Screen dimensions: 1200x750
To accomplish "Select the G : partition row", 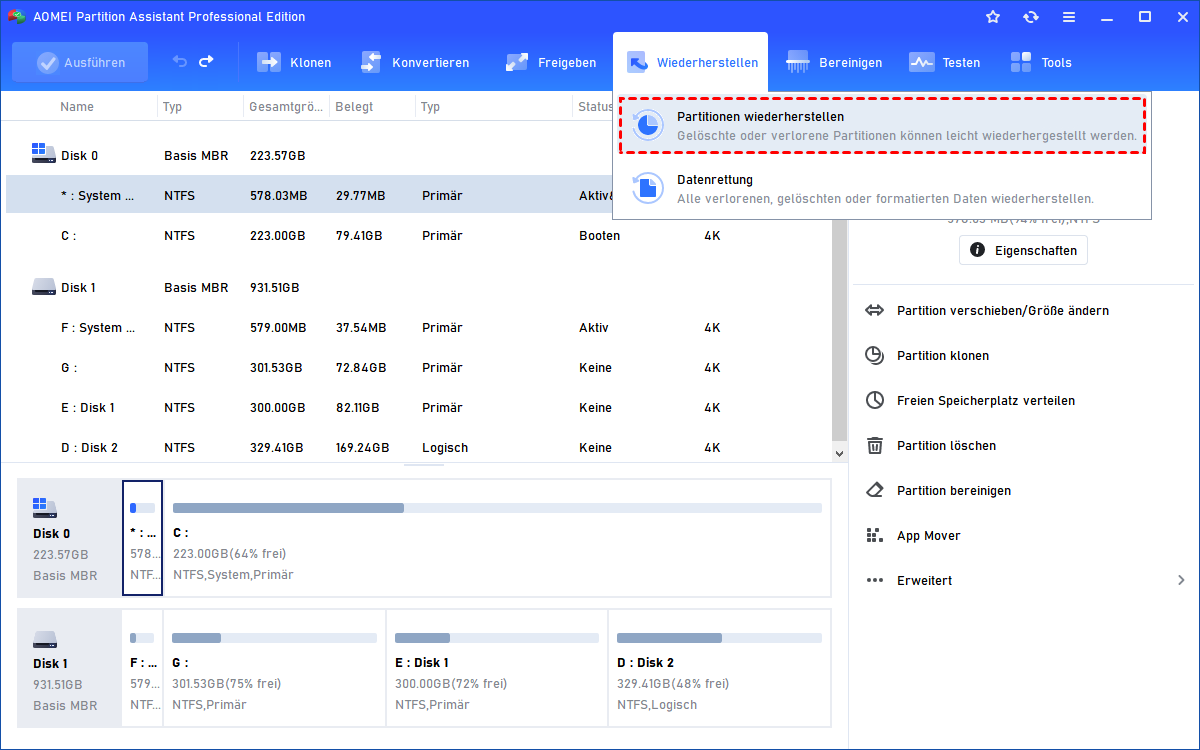I will click(419, 367).
